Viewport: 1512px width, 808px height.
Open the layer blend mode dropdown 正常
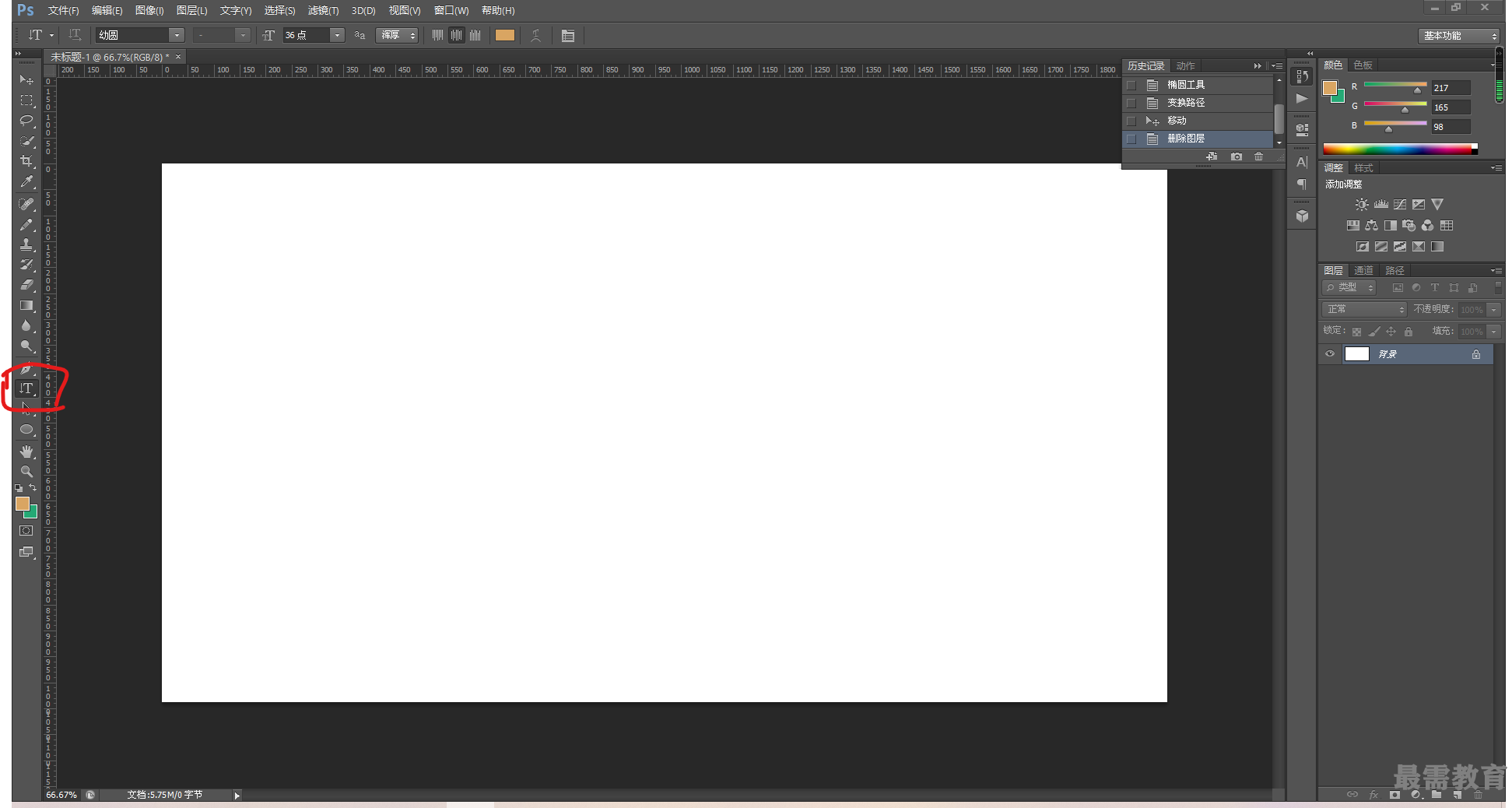point(1364,310)
